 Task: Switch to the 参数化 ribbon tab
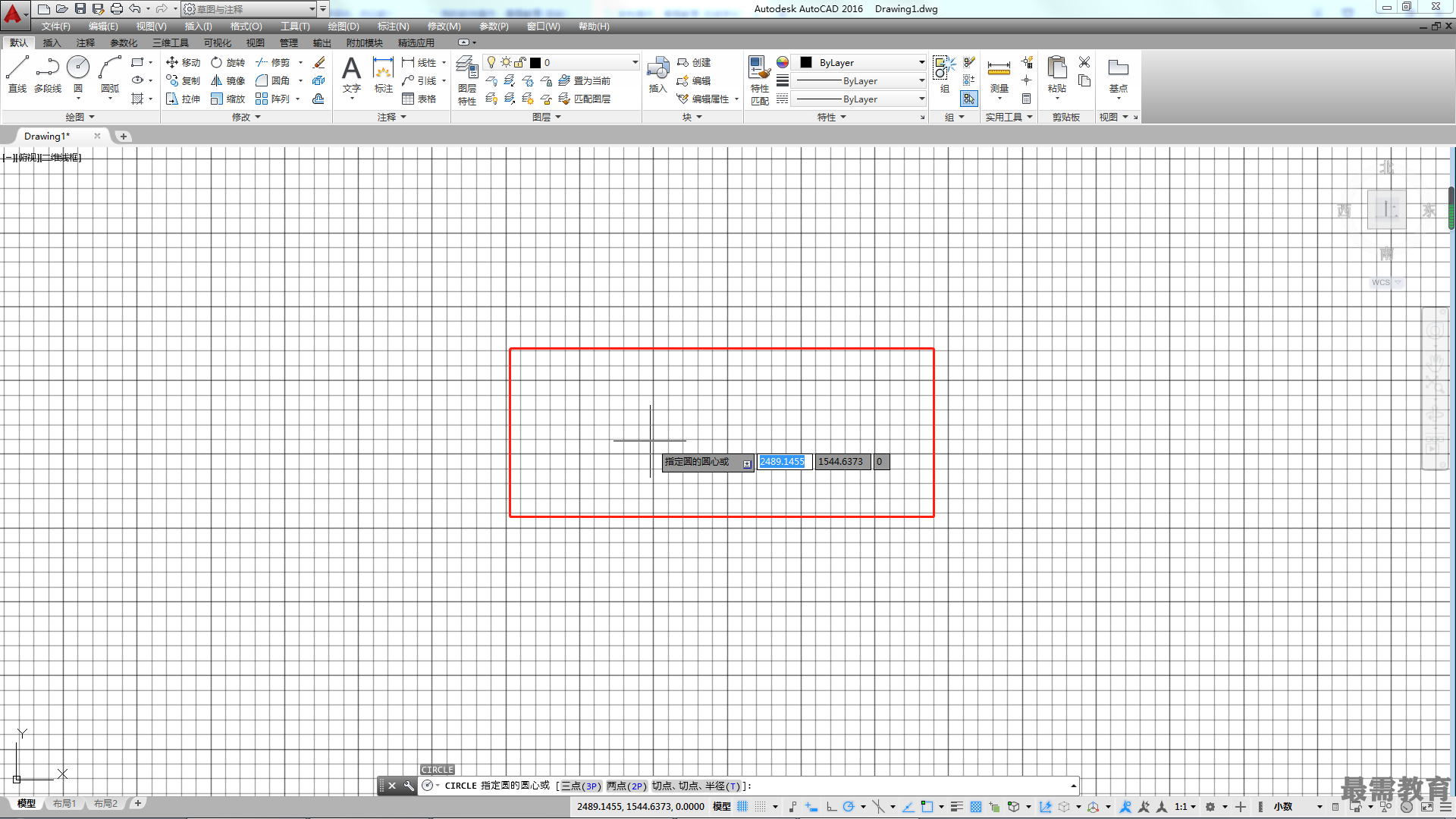coord(124,42)
